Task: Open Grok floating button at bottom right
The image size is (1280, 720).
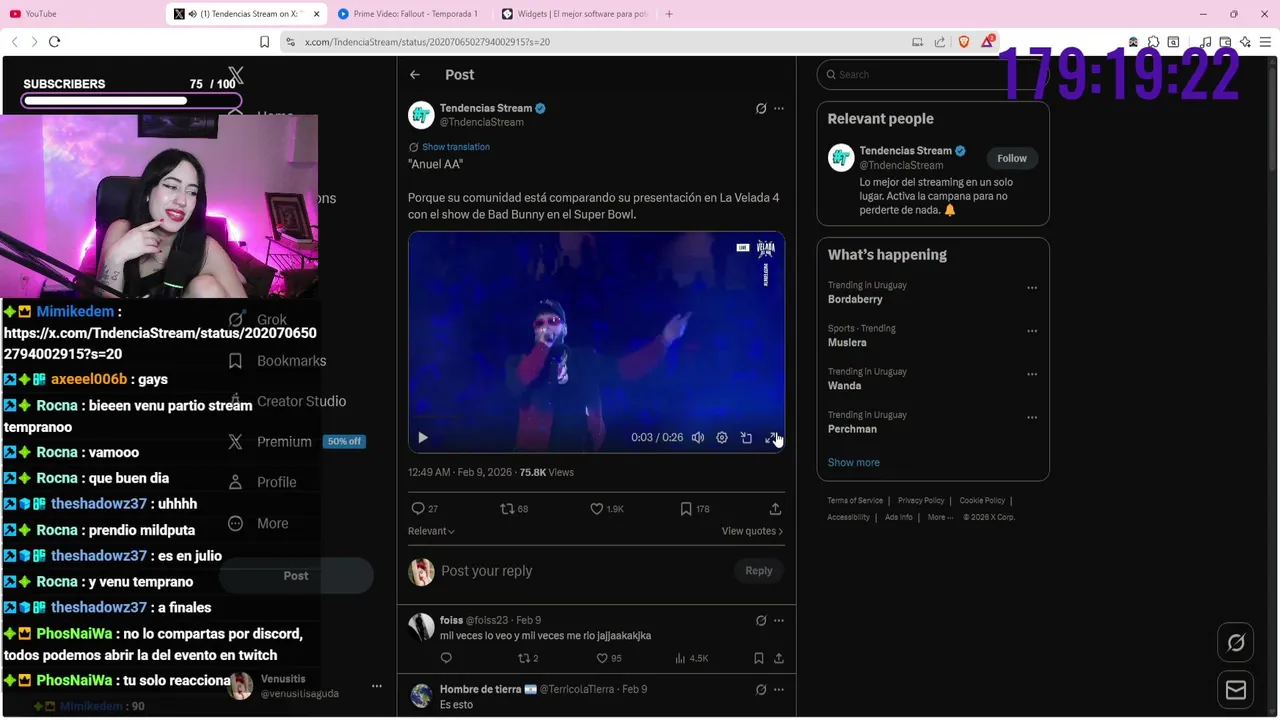Action: coord(1236,643)
